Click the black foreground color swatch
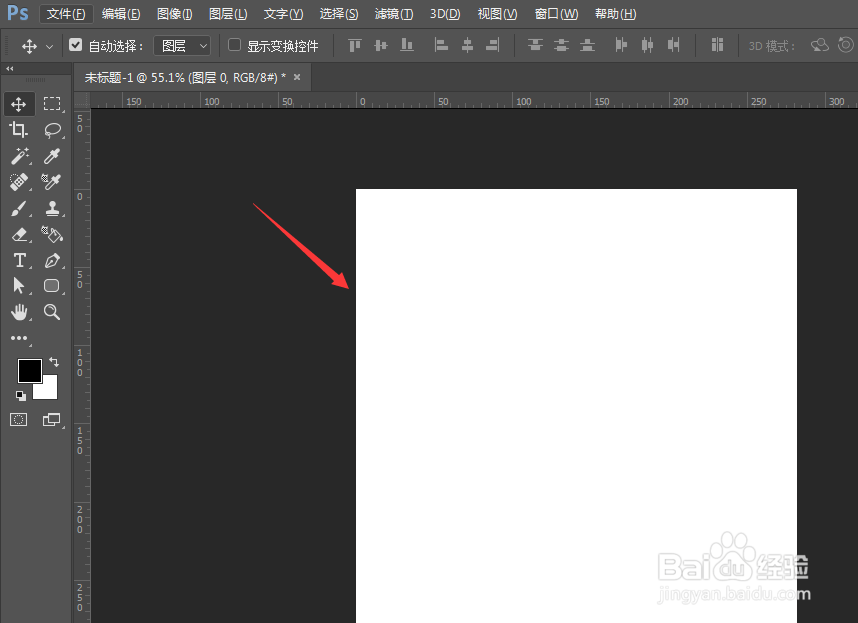Image resolution: width=858 pixels, height=623 pixels. (x=30, y=370)
